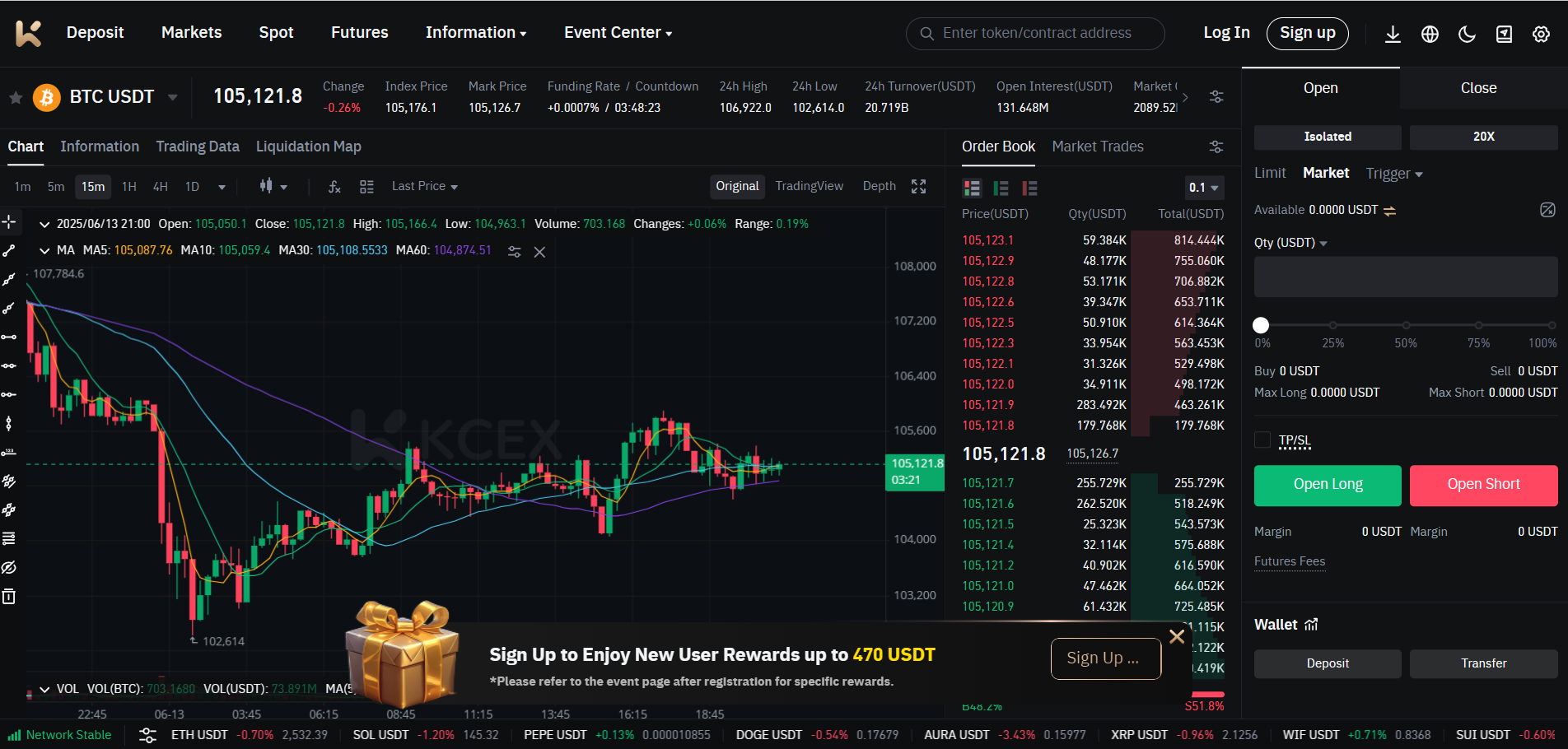Switch chart to Original view
Image resolution: width=1568 pixels, height=749 pixels.
[x=737, y=186]
